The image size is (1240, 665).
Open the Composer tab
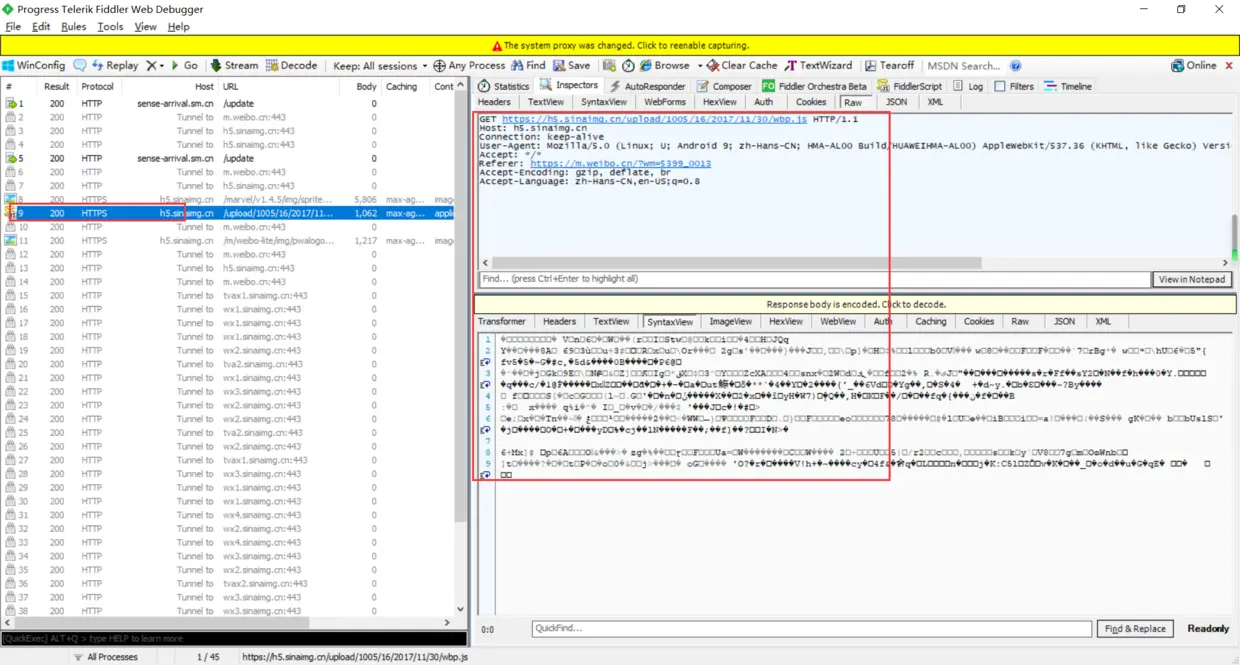[x=724, y=86]
